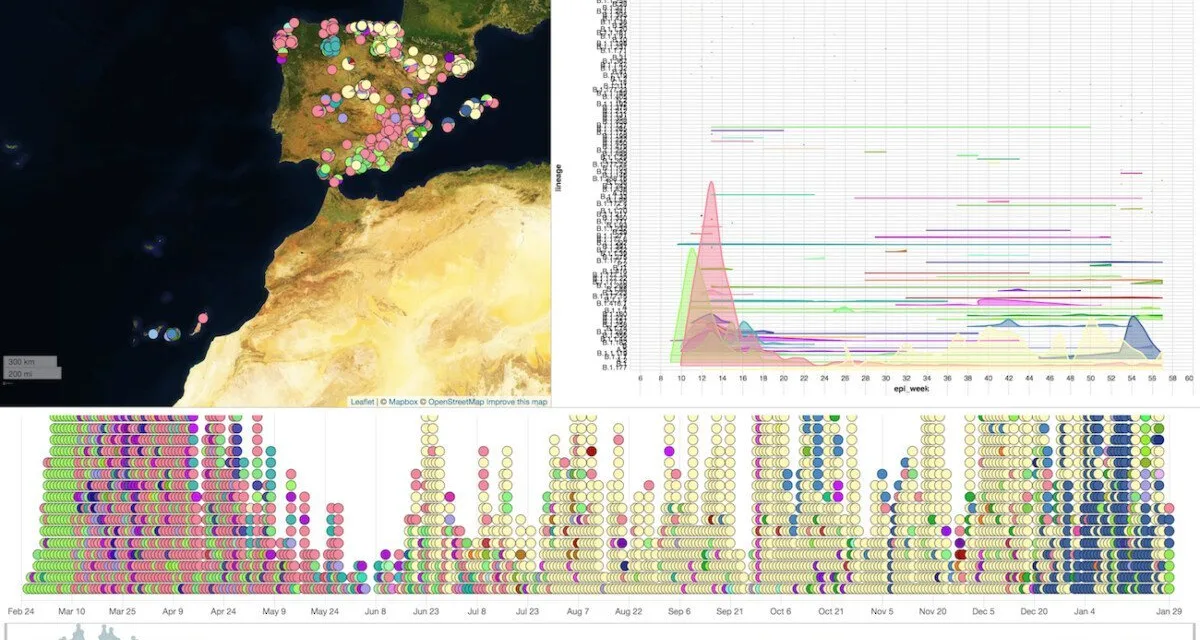Image resolution: width=1200 pixels, height=640 pixels.
Task: Click the 'Mar 10' timeline date label
Action: tap(72, 611)
